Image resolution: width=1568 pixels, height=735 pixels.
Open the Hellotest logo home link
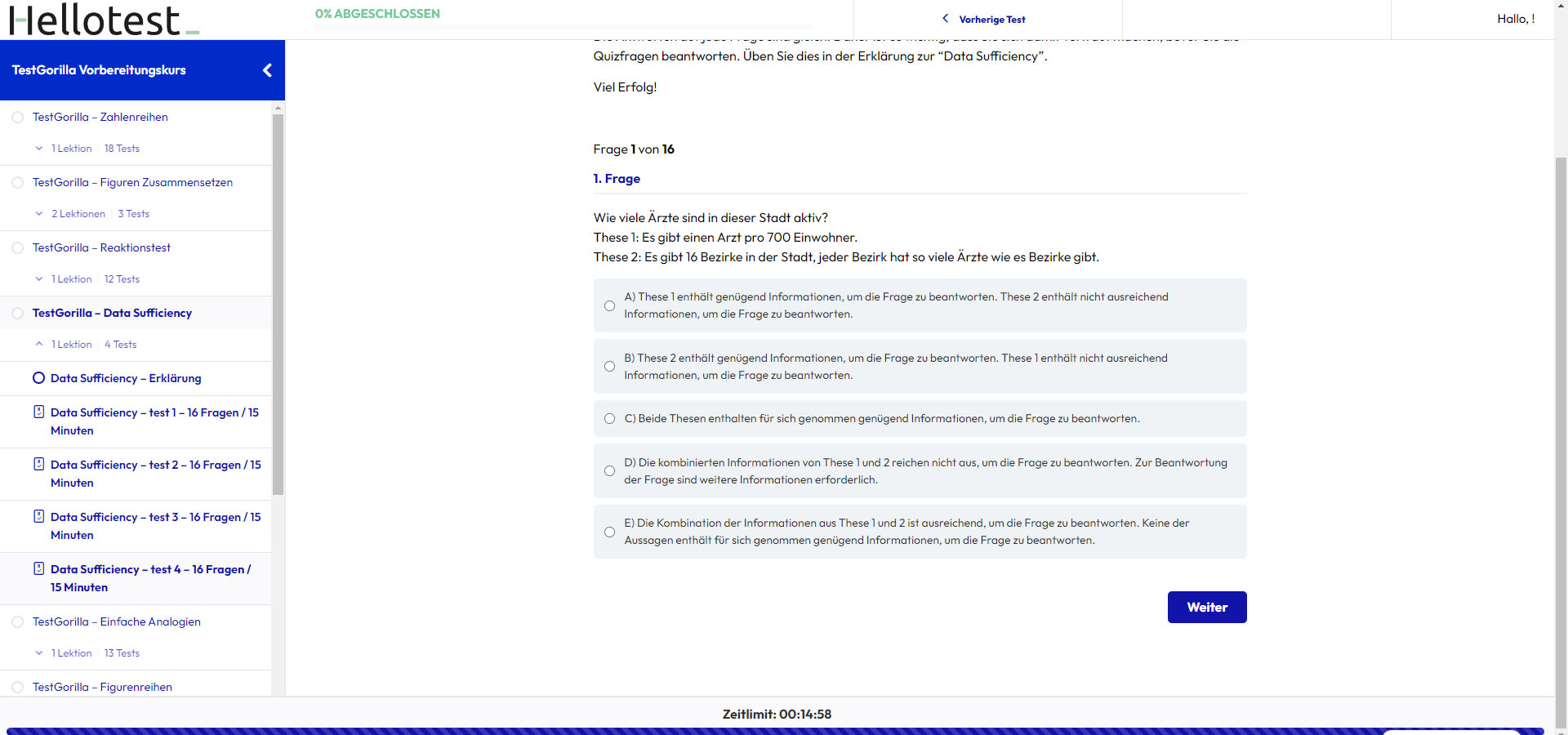pos(104,20)
